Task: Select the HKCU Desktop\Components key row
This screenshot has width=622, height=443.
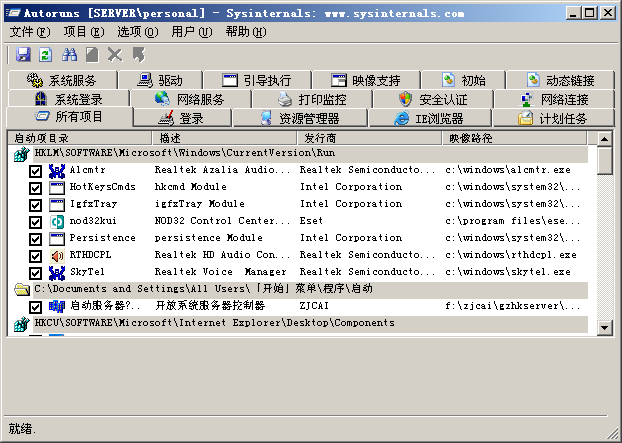Action: pyautogui.click(x=311, y=324)
